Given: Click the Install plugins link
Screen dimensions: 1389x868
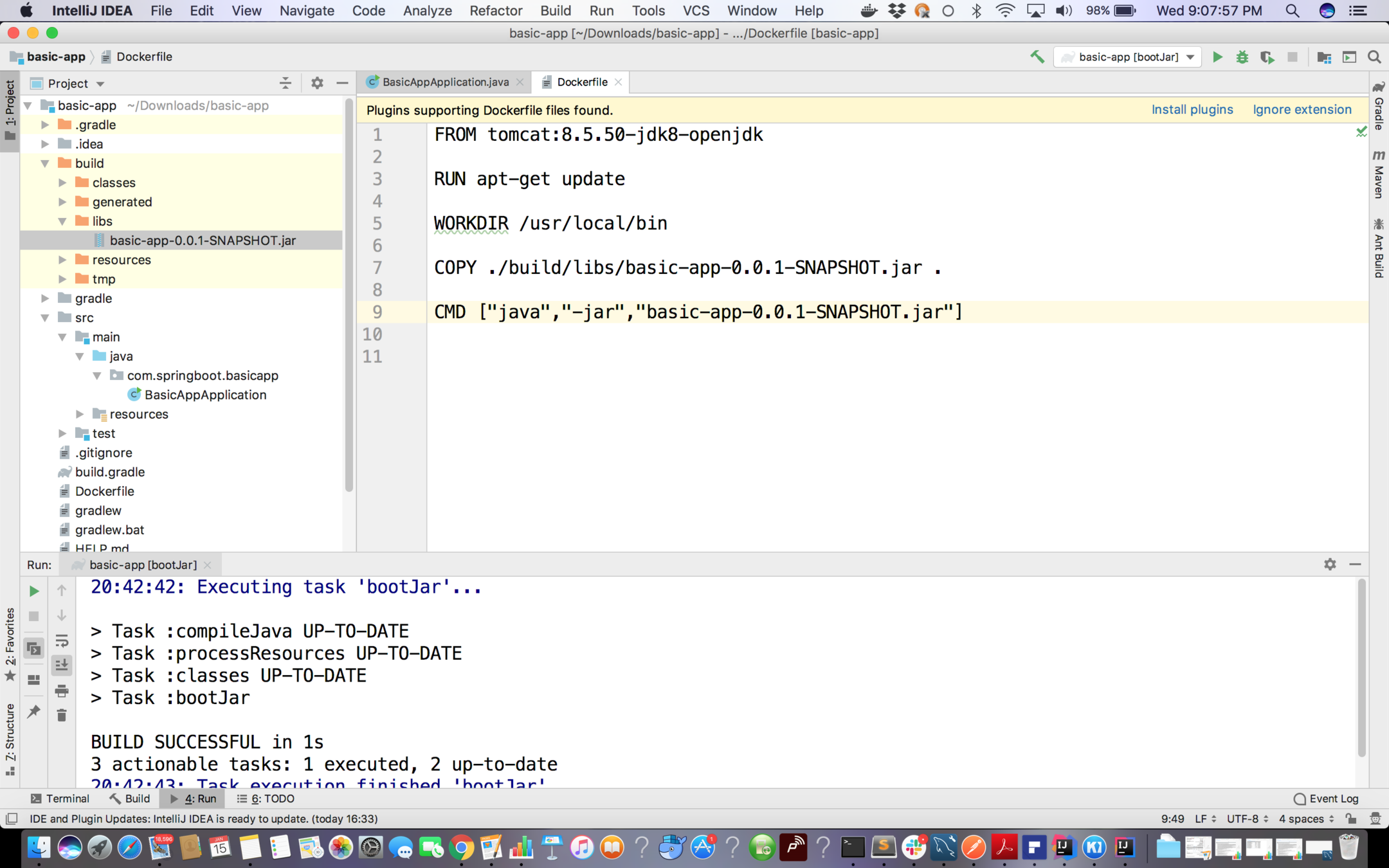Looking at the screenshot, I should point(1192,110).
